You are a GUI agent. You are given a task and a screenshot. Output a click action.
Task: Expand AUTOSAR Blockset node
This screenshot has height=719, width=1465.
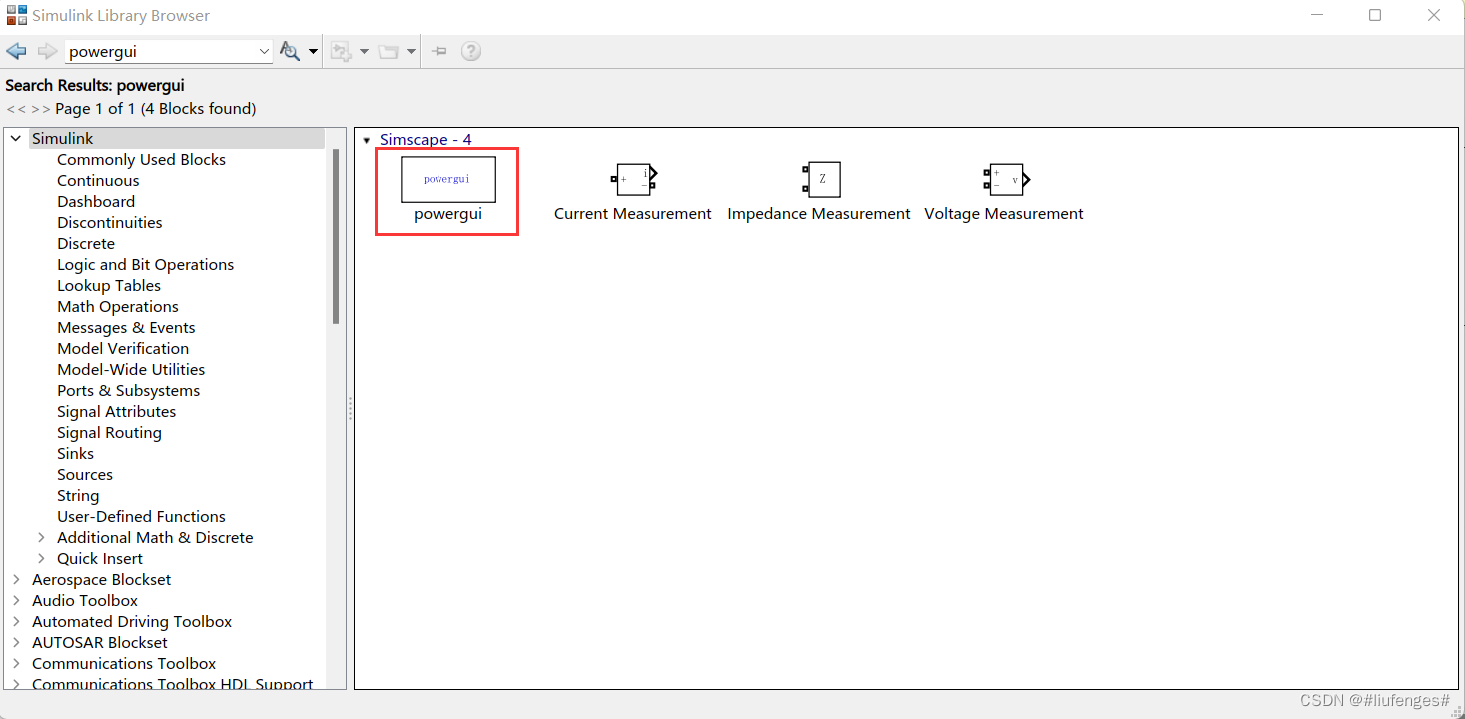coord(16,643)
